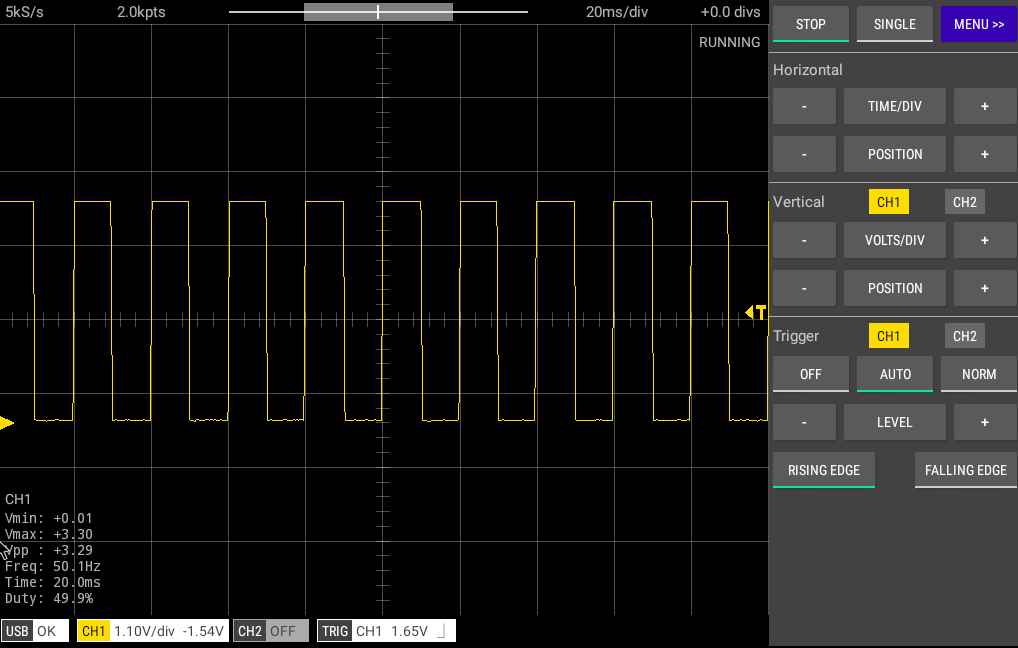Click the horizontal position overview bar
This screenshot has height=648, width=1018.
click(378, 12)
